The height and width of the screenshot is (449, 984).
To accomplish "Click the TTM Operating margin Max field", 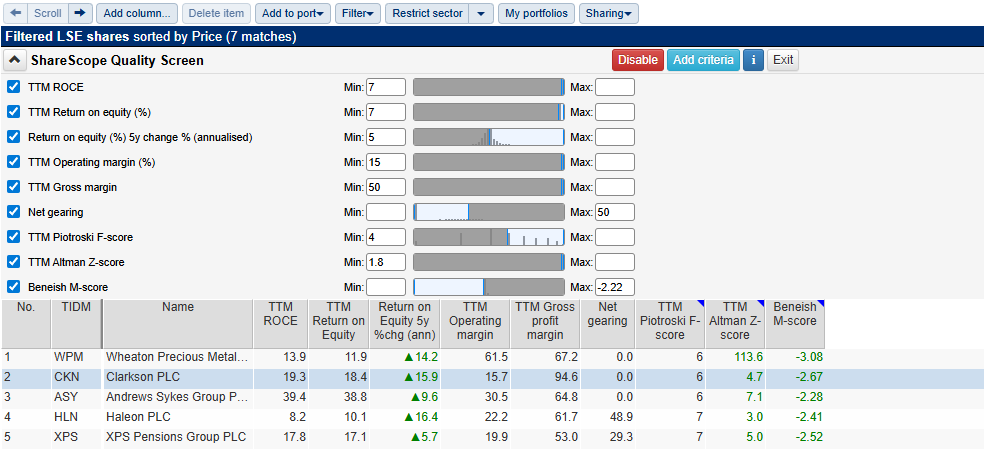I will click(x=614, y=162).
